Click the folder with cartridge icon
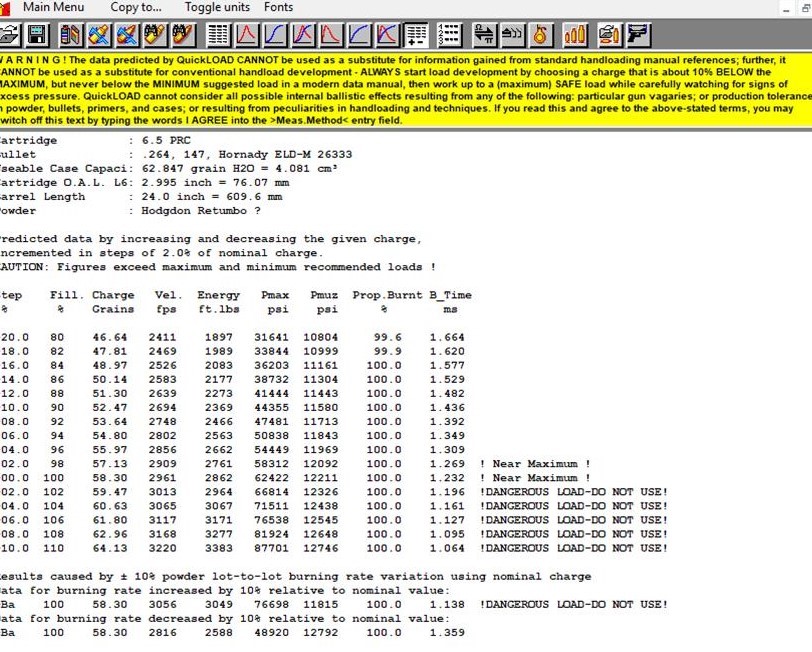The width and height of the screenshot is (812, 652). [x=609, y=35]
